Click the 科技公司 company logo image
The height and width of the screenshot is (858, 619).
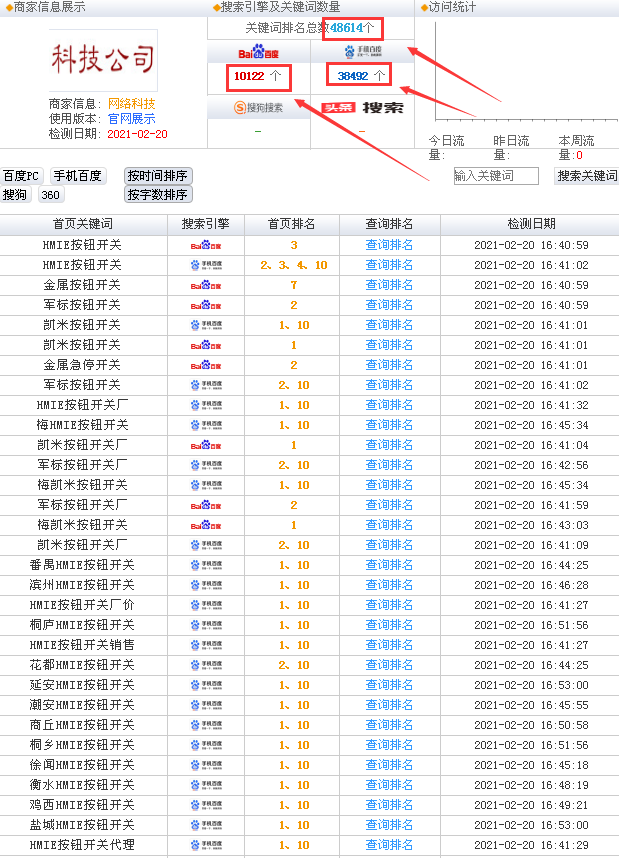[x=103, y=60]
